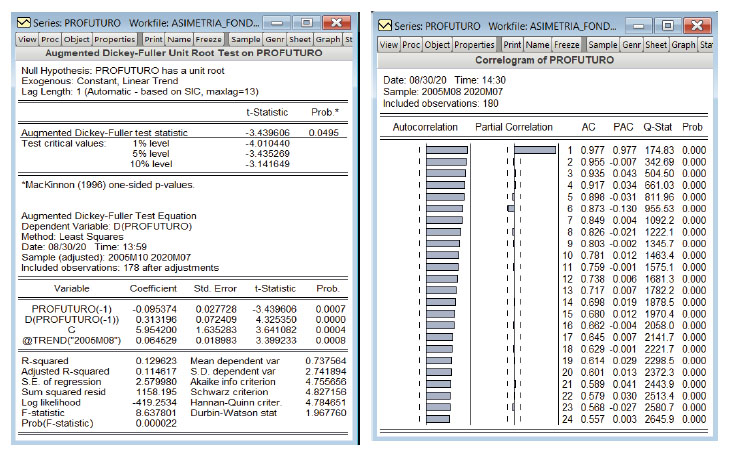Click Sheet button in ADF test window
Screen dimensions: 736x450
[300, 39]
